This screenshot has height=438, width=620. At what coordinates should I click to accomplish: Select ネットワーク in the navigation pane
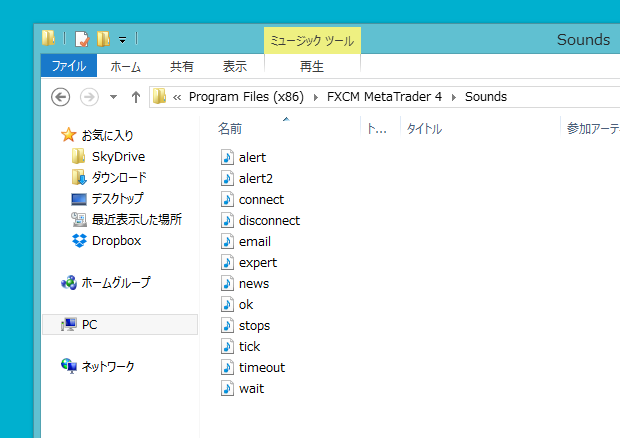pyautogui.click(x=108, y=366)
